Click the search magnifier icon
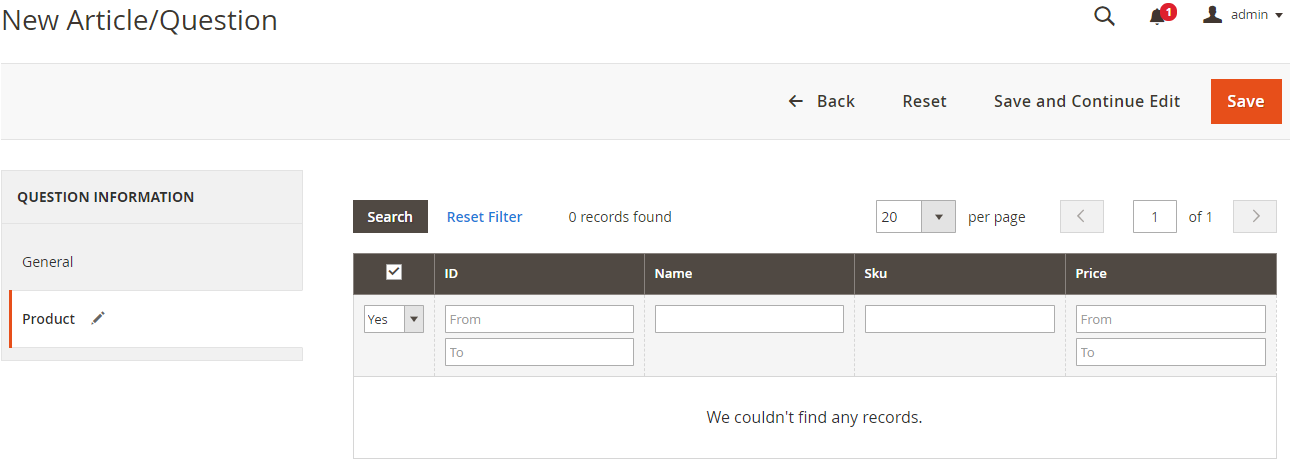Viewport: 1290px width, 464px height. tap(1104, 16)
